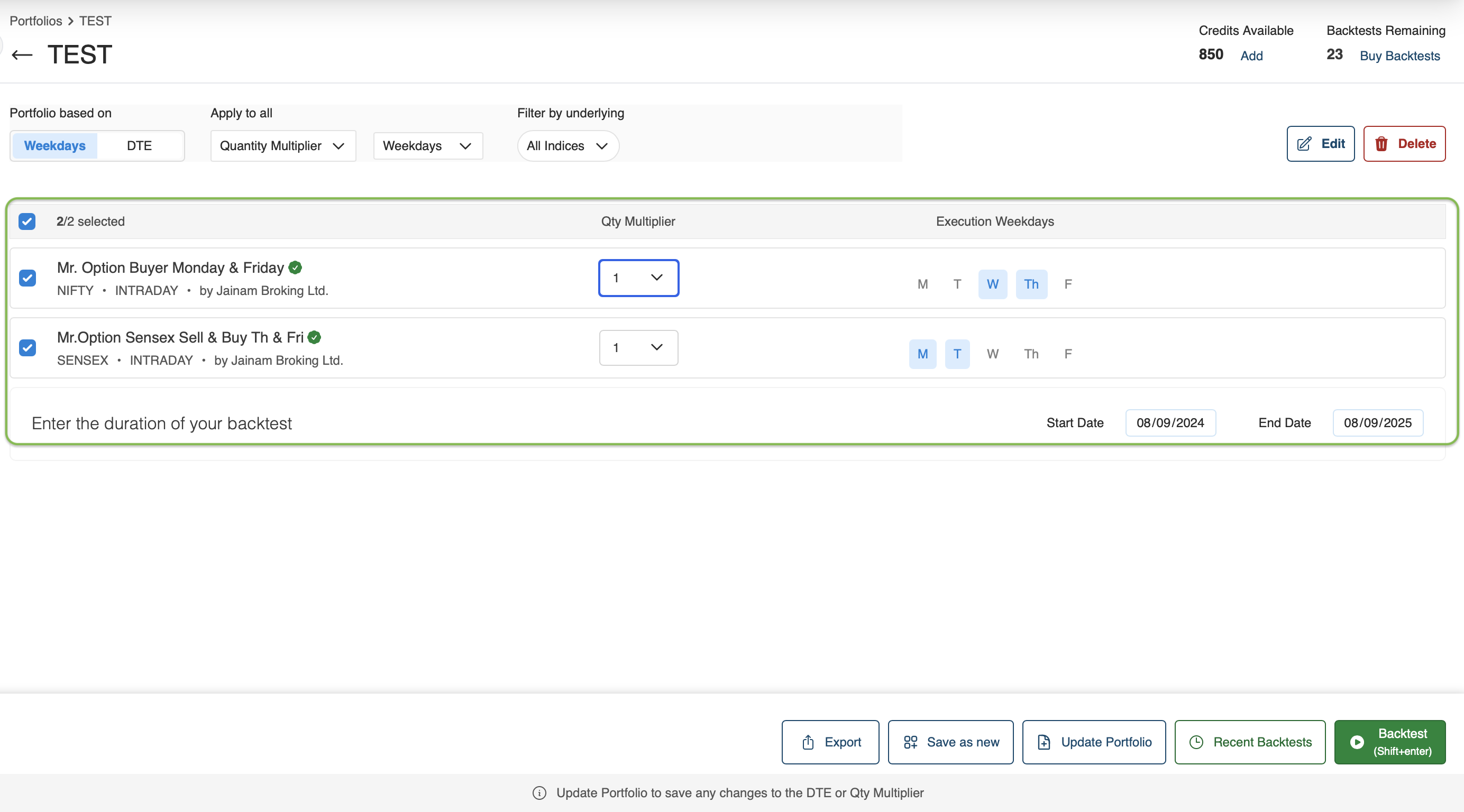The image size is (1464, 812).
Task: Click the Export share icon button
Action: click(x=808, y=742)
